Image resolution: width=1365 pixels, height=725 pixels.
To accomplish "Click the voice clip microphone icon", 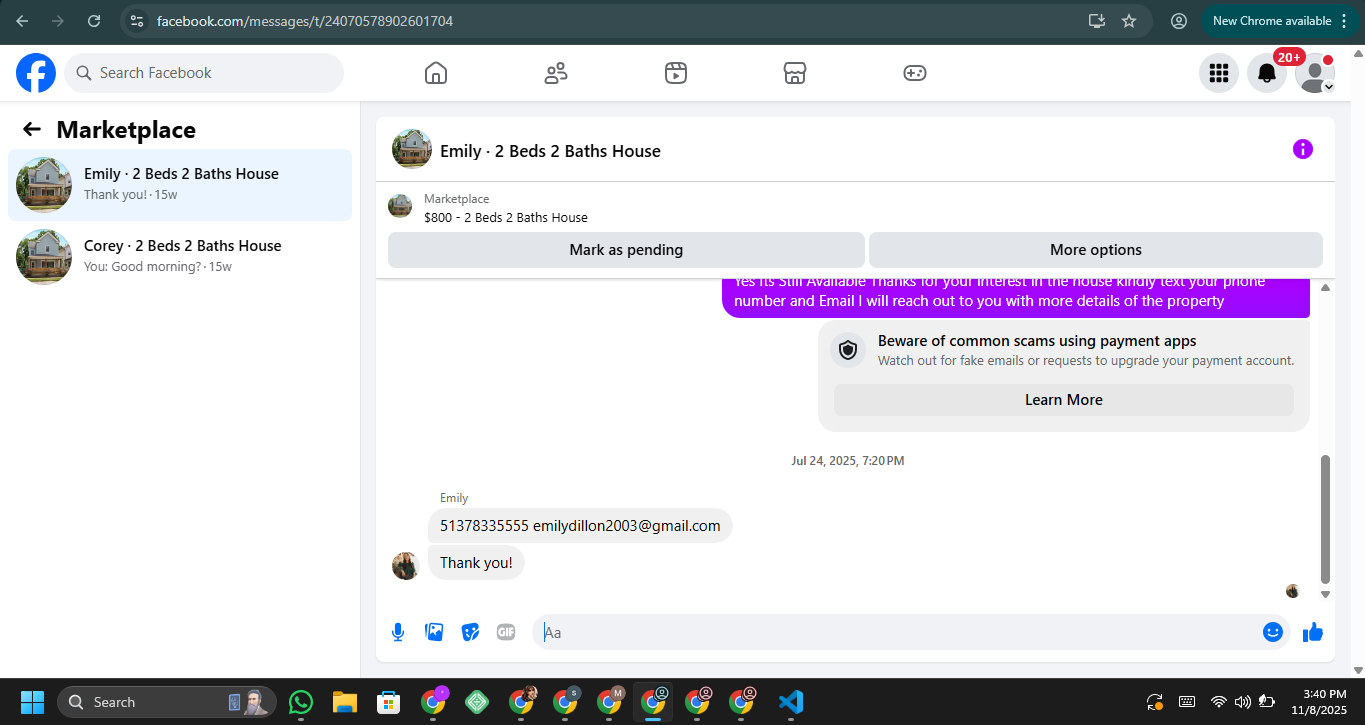I will pos(398,632).
